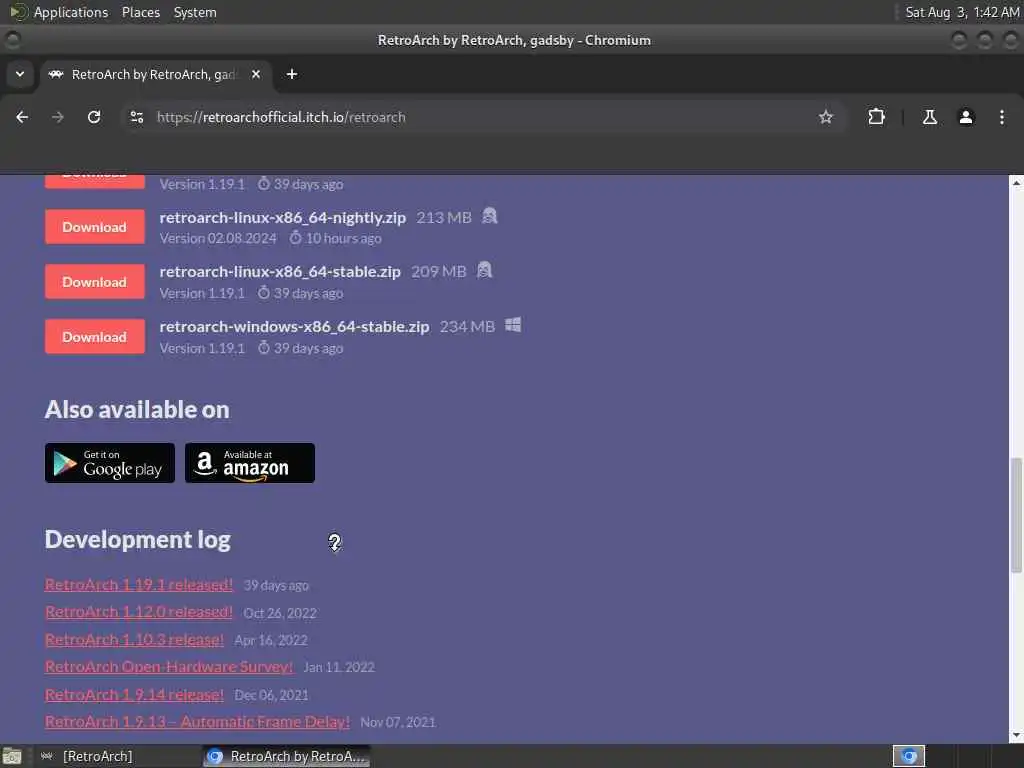Open RetroArch 1.9.14 release! link
The width and height of the screenshot is (1024, 768).
pyautogui.click(x=135, y=694)
